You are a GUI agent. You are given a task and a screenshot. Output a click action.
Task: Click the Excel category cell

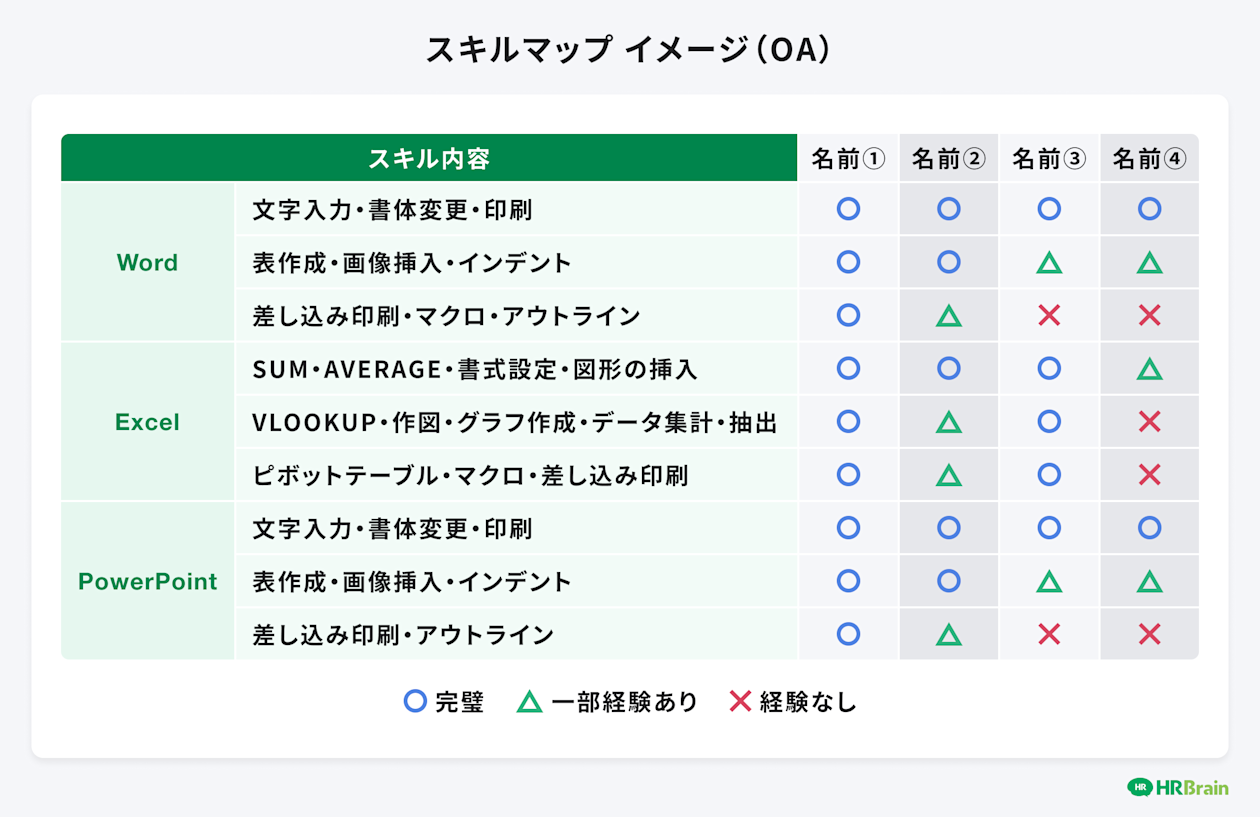pyautogui.click(x=148, y=422)
